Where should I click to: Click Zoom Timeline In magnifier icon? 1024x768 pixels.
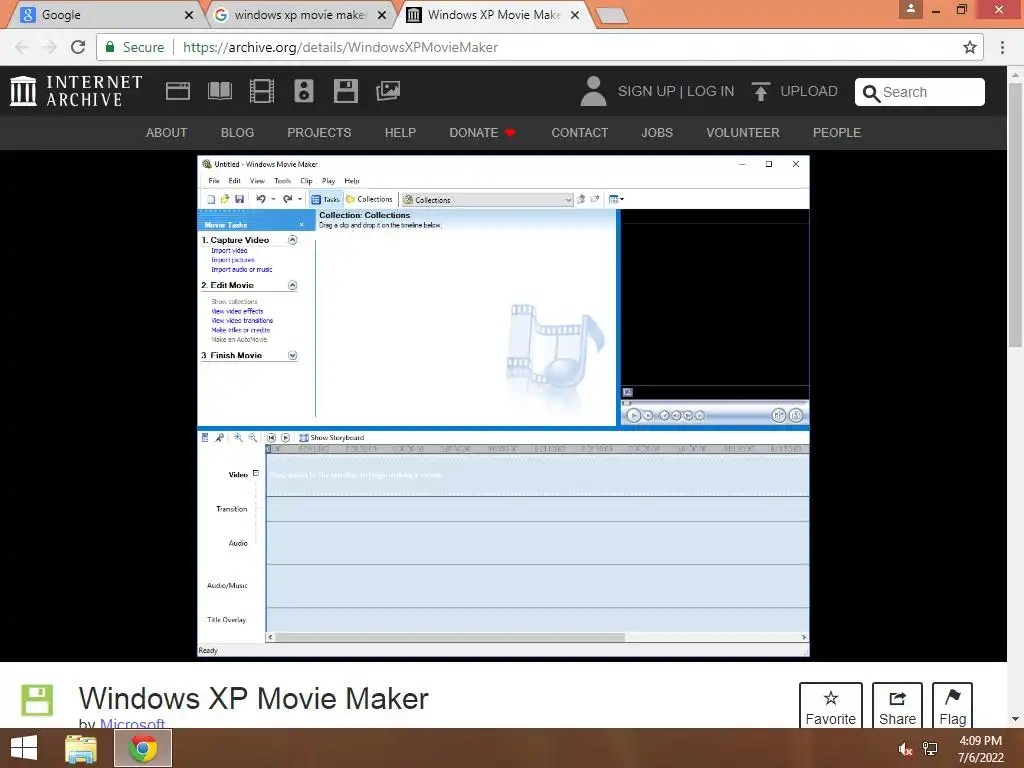click(x=238, y=438)
